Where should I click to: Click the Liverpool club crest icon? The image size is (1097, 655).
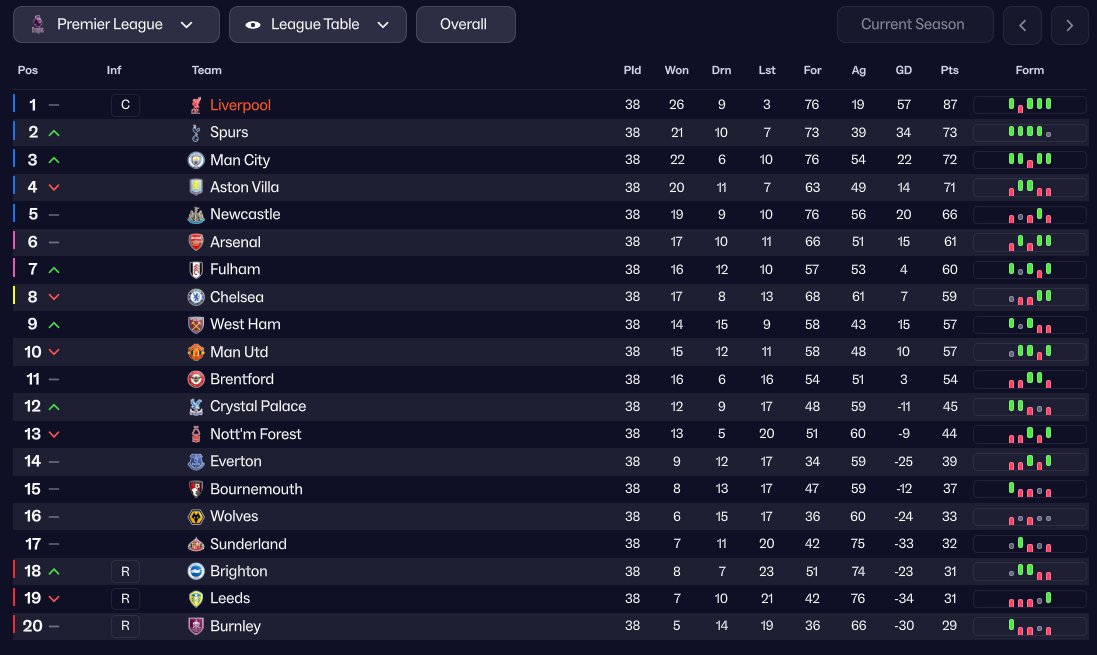196,105
